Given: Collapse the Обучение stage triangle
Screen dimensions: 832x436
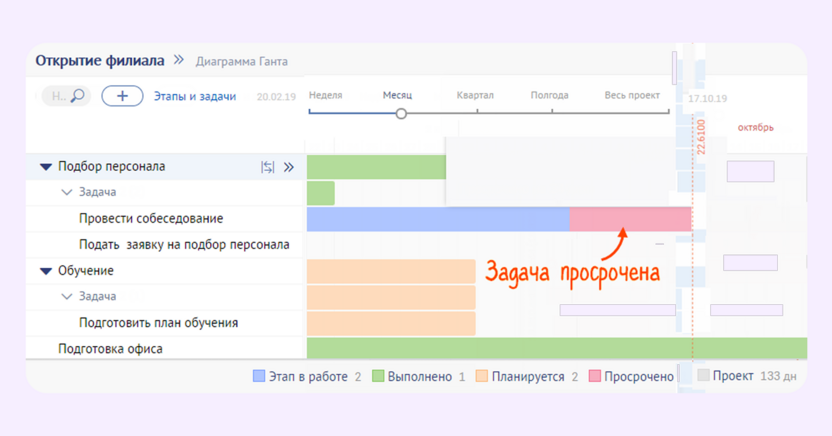Looking at the screenshot, I should (x=46, y=271).
